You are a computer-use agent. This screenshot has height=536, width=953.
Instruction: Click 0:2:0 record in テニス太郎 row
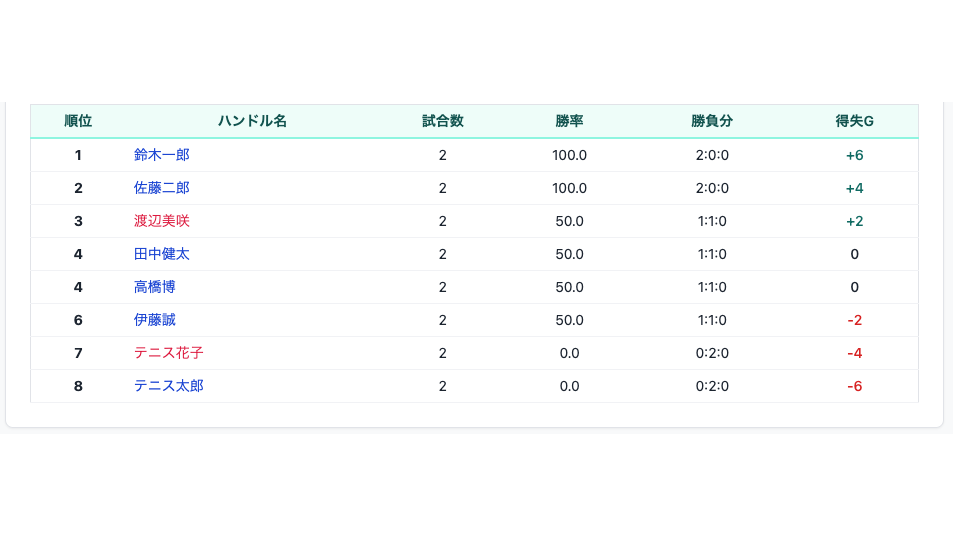tap(712, 386)
